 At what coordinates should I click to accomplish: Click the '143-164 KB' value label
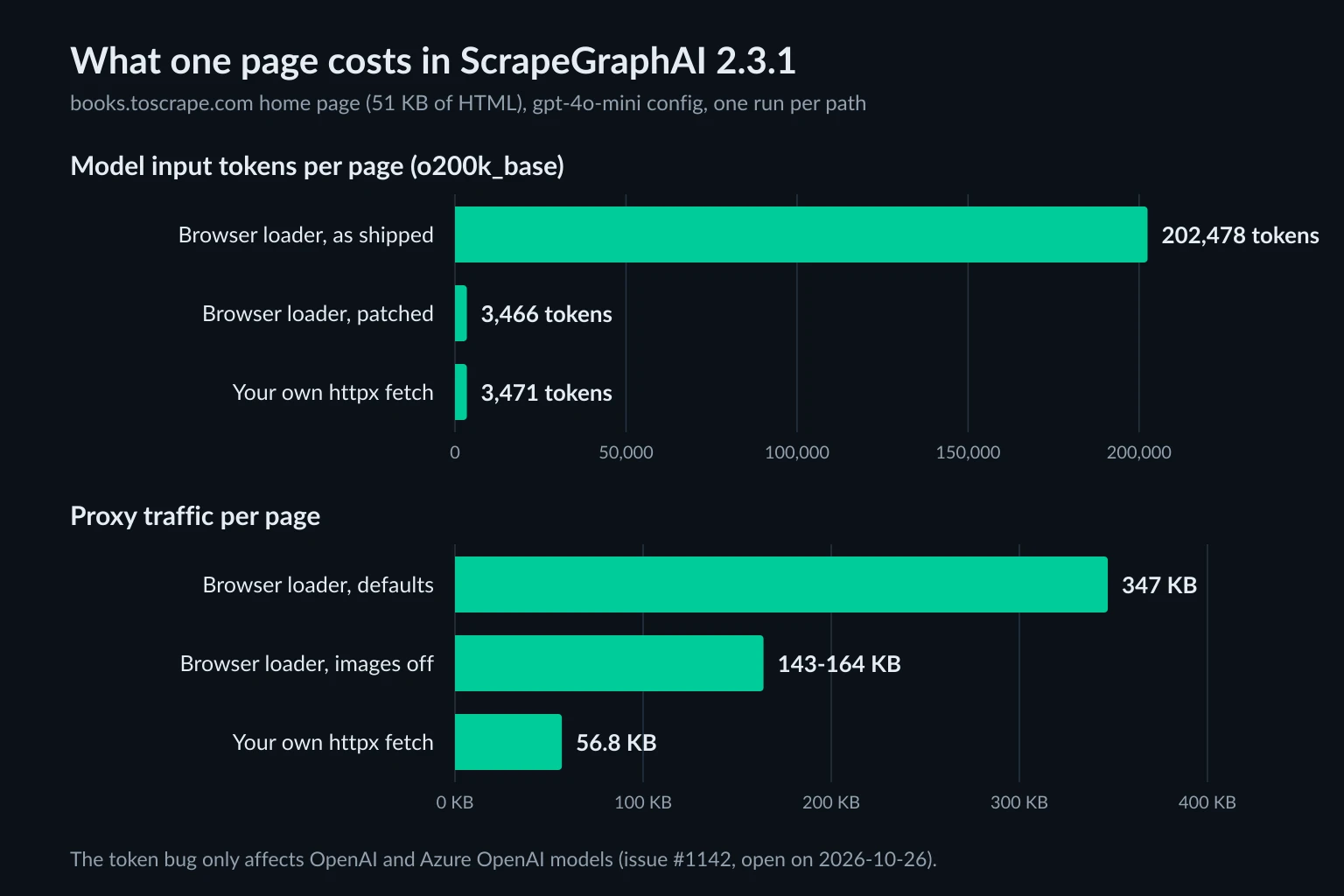tap(839, 664)
